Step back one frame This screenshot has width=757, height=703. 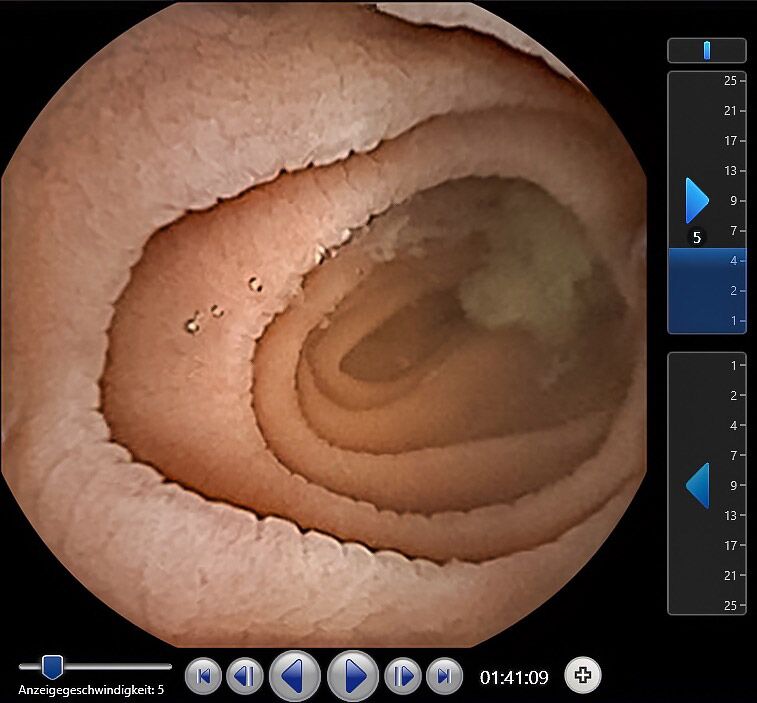tap(244, 677)
